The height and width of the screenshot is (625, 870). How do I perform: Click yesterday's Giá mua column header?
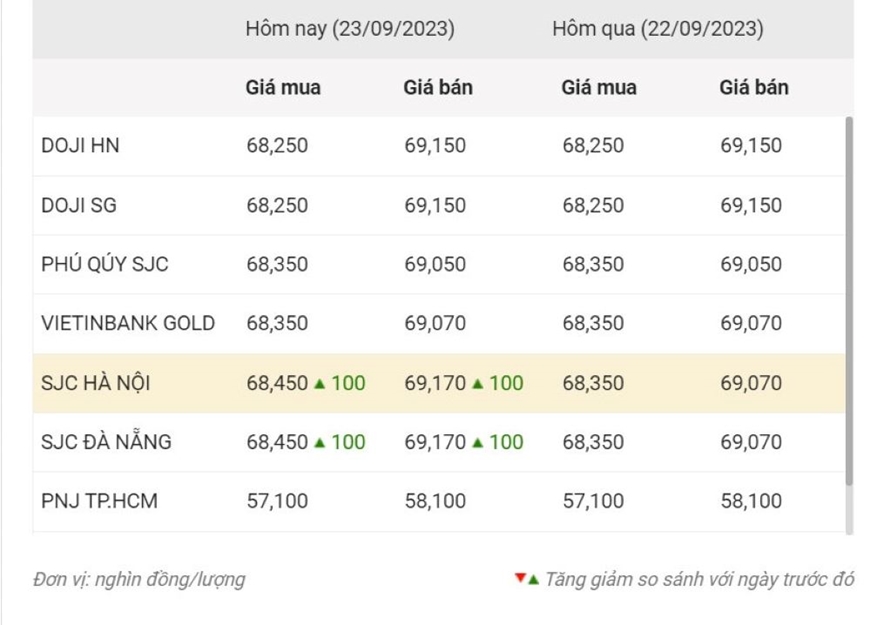click(x=599, y=88)
